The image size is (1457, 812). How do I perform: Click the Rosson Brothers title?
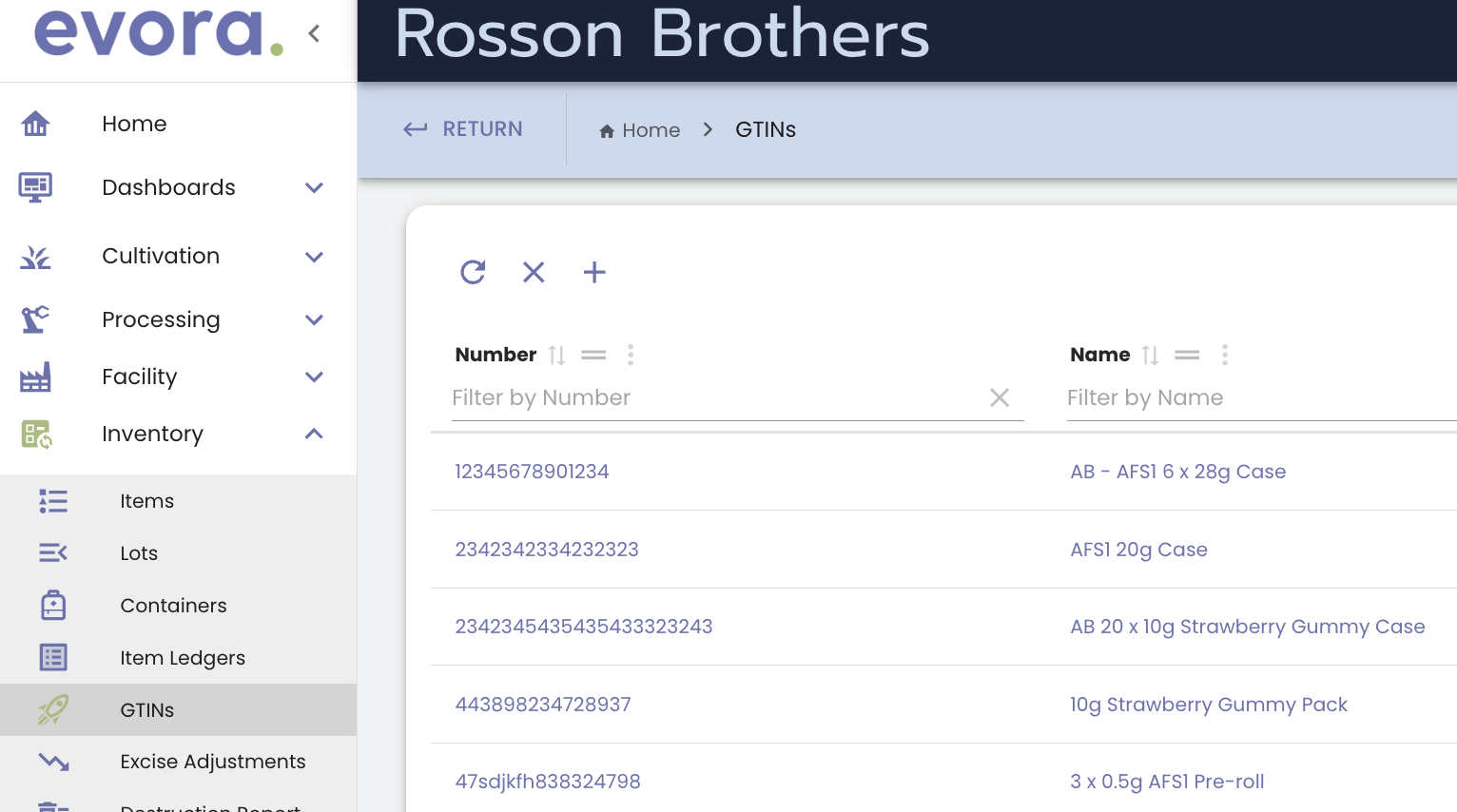[662, 33]
